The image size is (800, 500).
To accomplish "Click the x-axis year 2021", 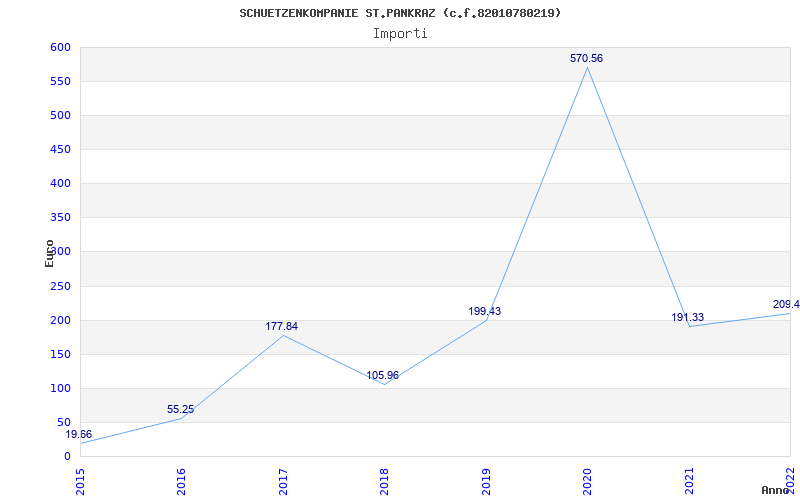I will [x=689, y=482].
